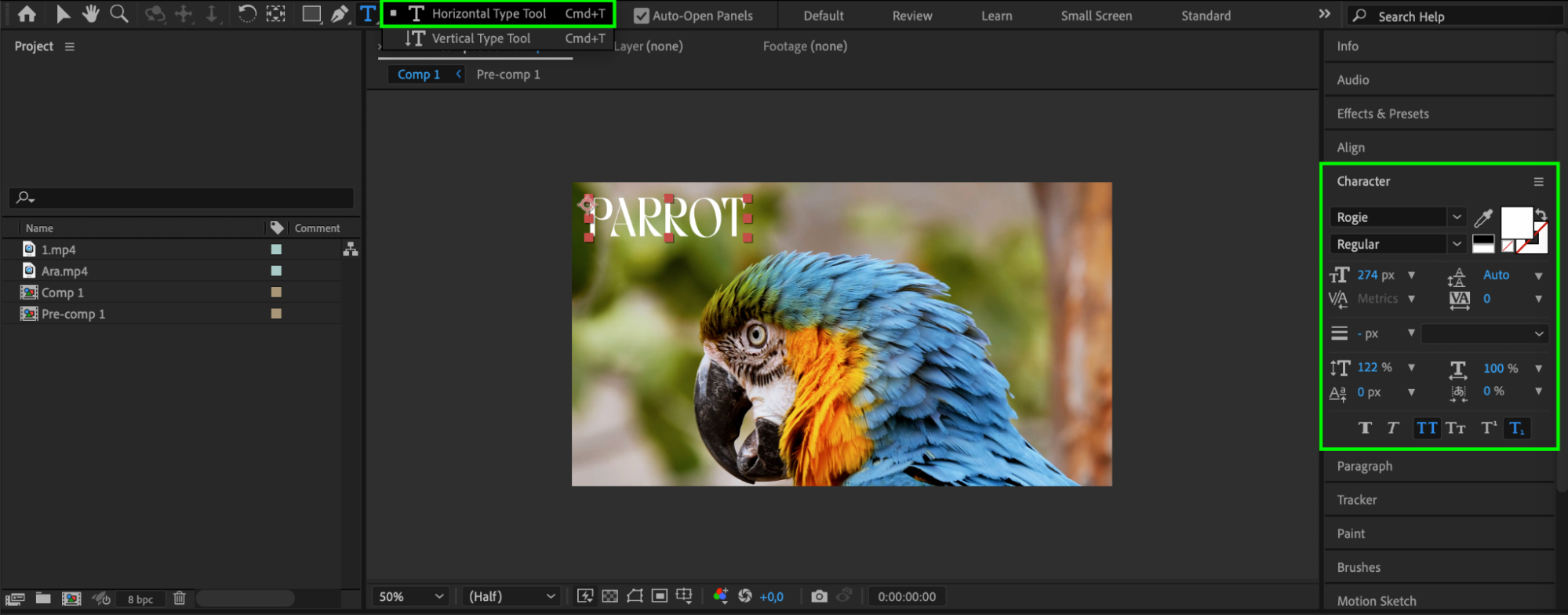Screen dimensions: 1568x615
Task: Open the 50% magnification dropdown
Action: (413, 596)
